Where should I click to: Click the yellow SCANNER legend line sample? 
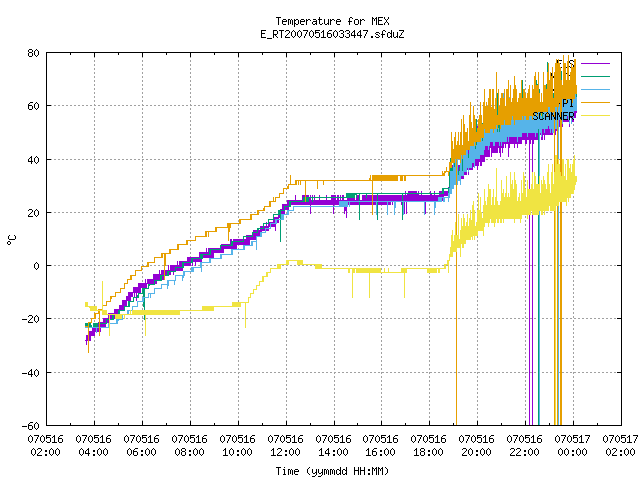pos(595,116)
